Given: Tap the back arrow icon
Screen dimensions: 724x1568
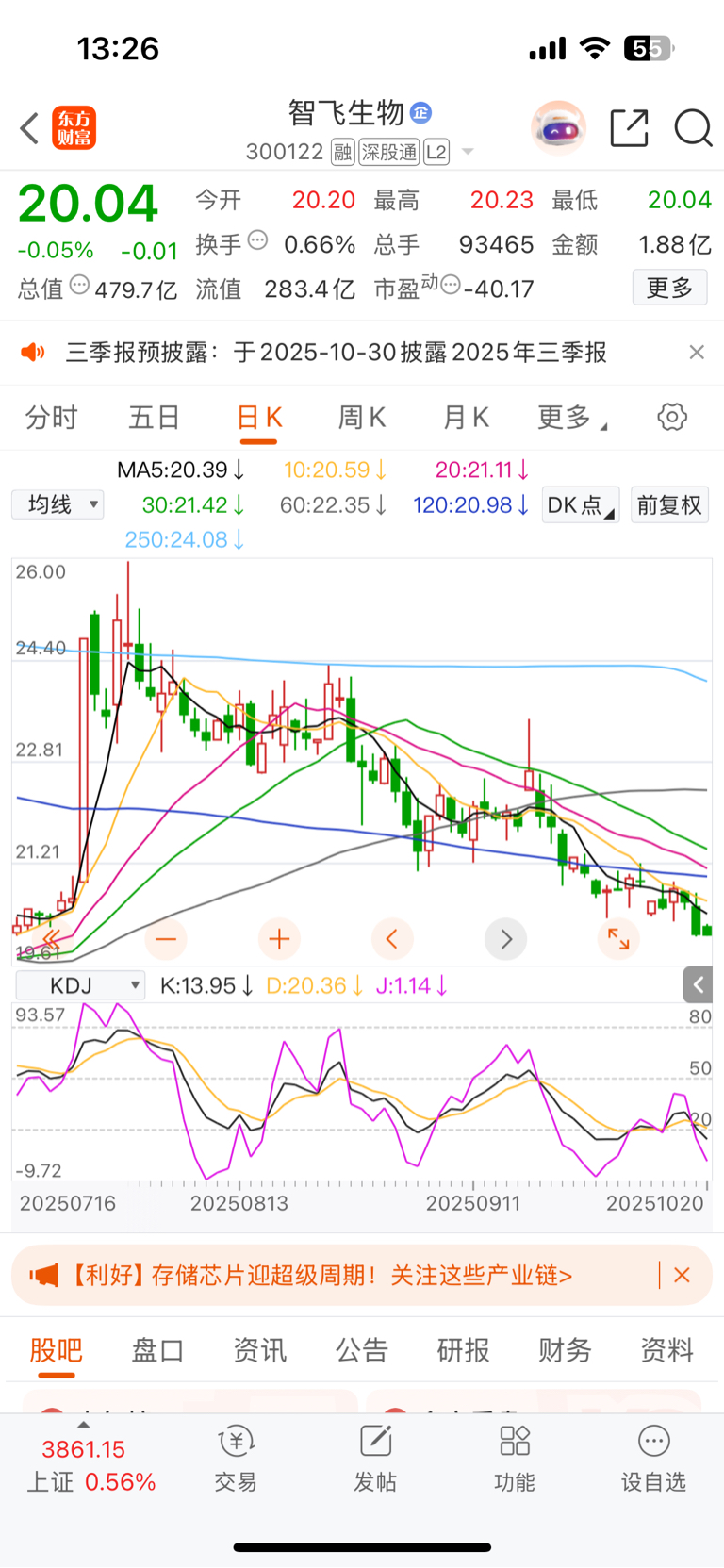Looking at the screenshot, I should (x=29, y=128).
